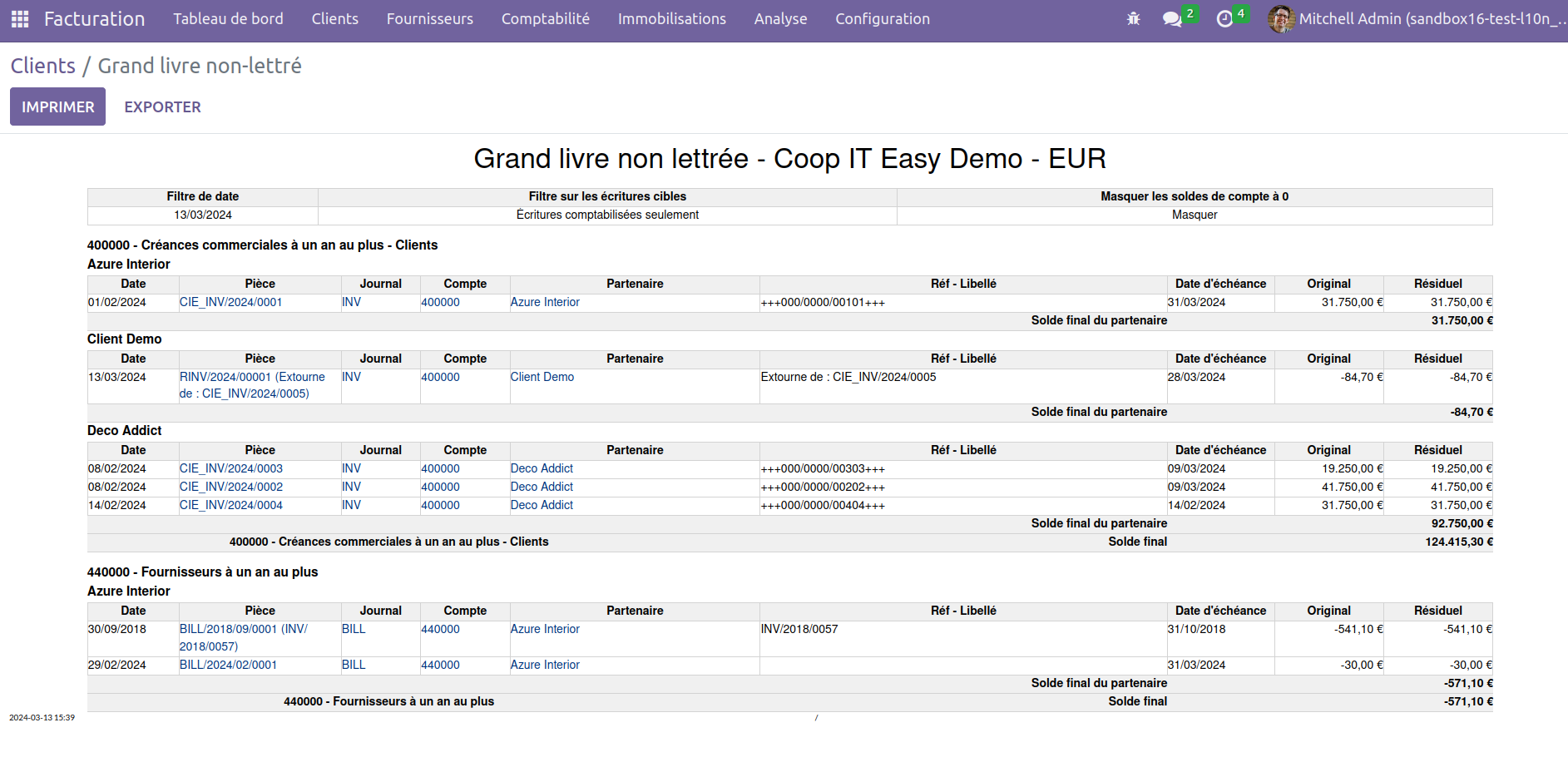
Task: Open piece BILL/2018/09/0001
Action: click(244, 637)
